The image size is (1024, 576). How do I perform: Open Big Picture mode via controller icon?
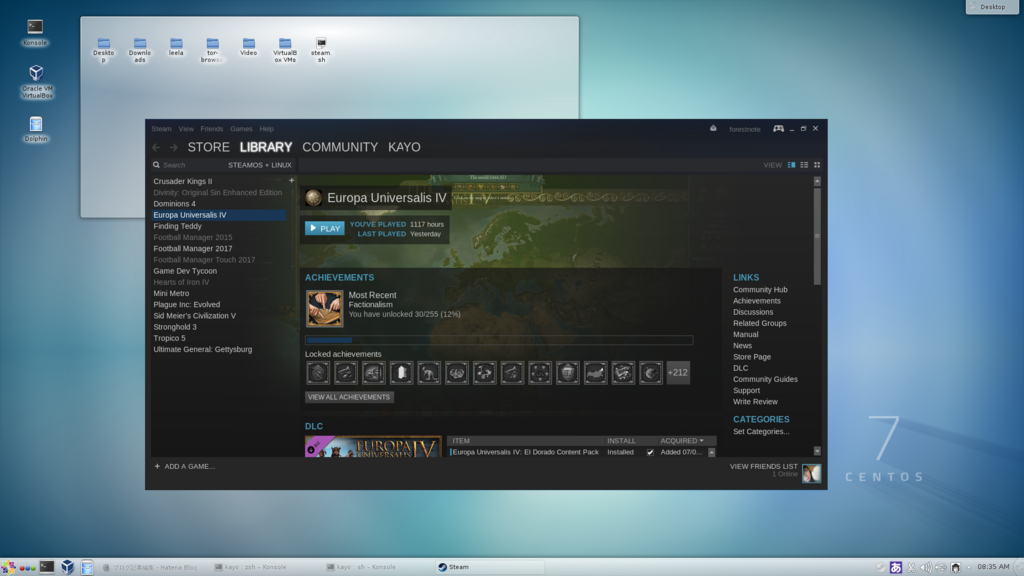[778, 128]
